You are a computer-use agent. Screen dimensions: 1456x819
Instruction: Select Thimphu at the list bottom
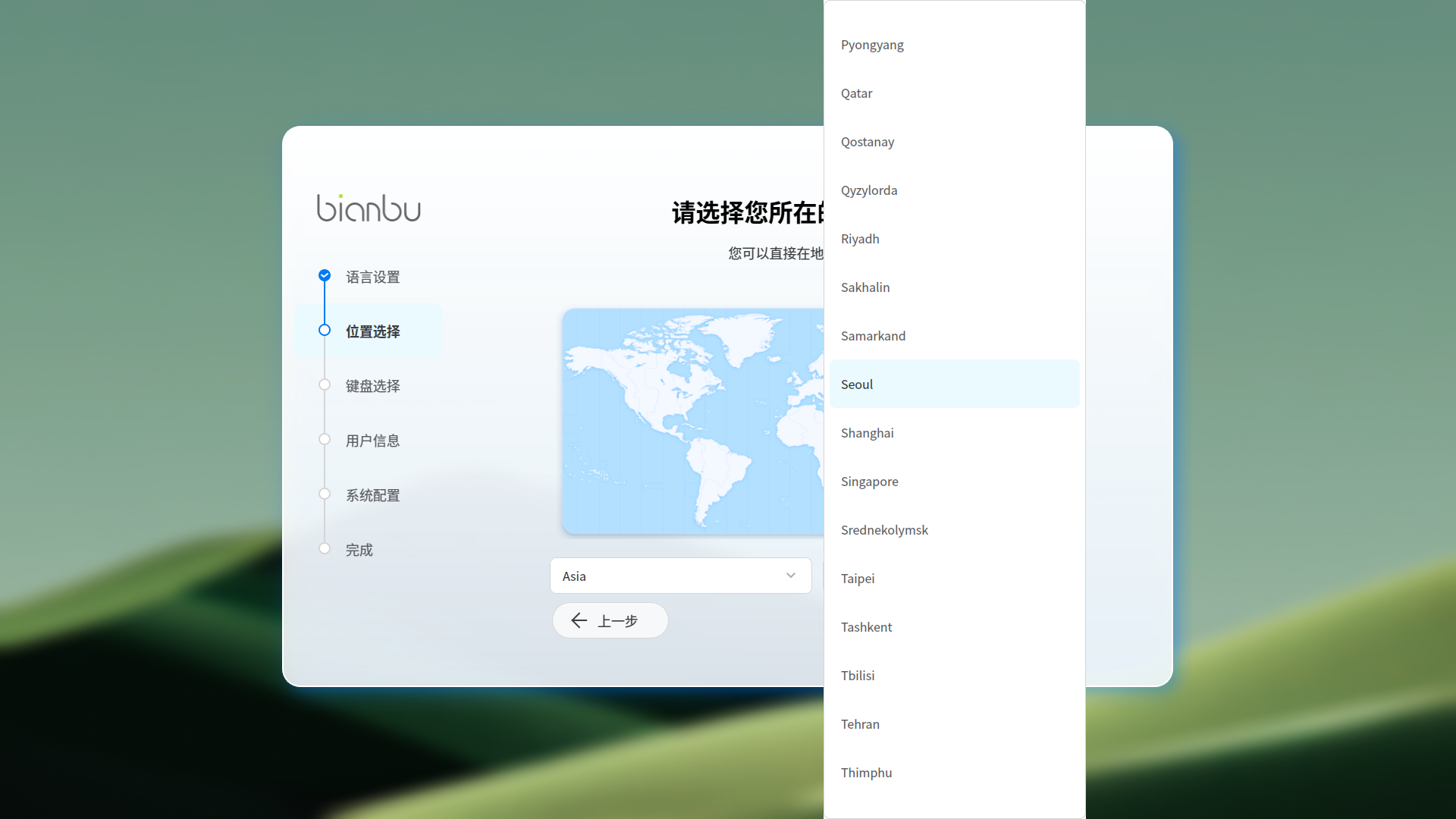coord(867,772)
